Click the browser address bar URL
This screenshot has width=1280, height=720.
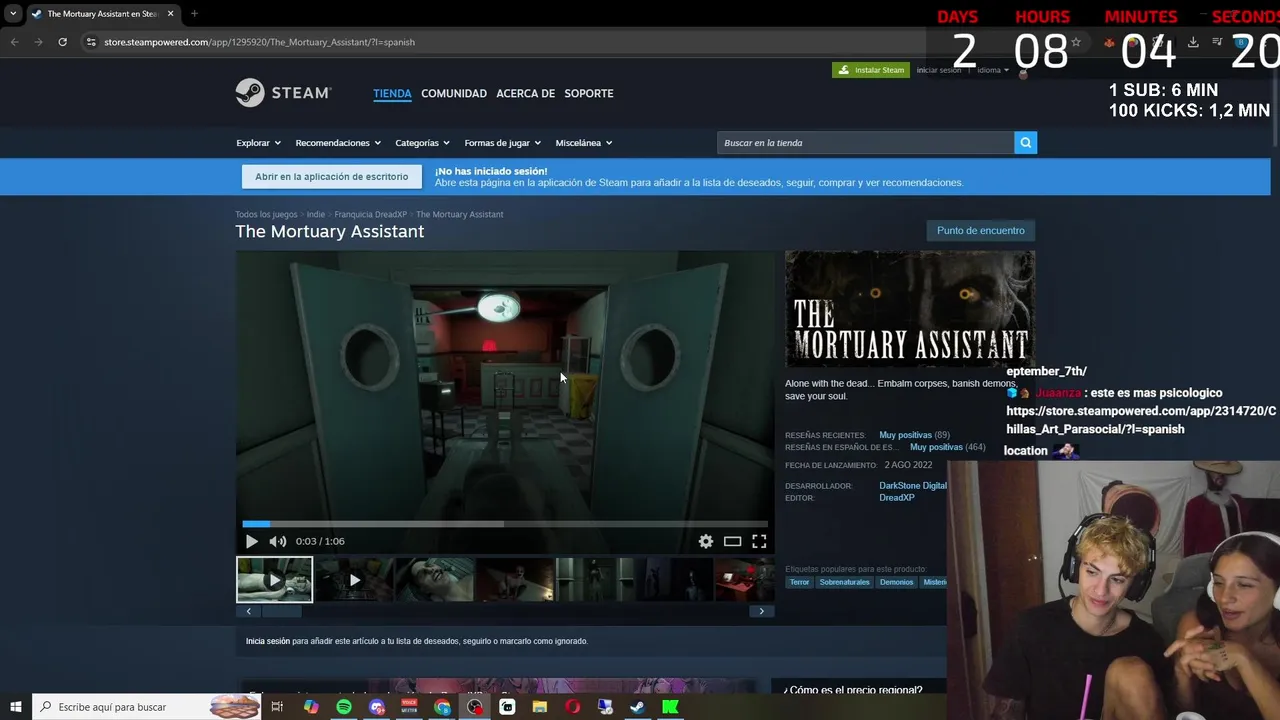[x=259, y=42]
